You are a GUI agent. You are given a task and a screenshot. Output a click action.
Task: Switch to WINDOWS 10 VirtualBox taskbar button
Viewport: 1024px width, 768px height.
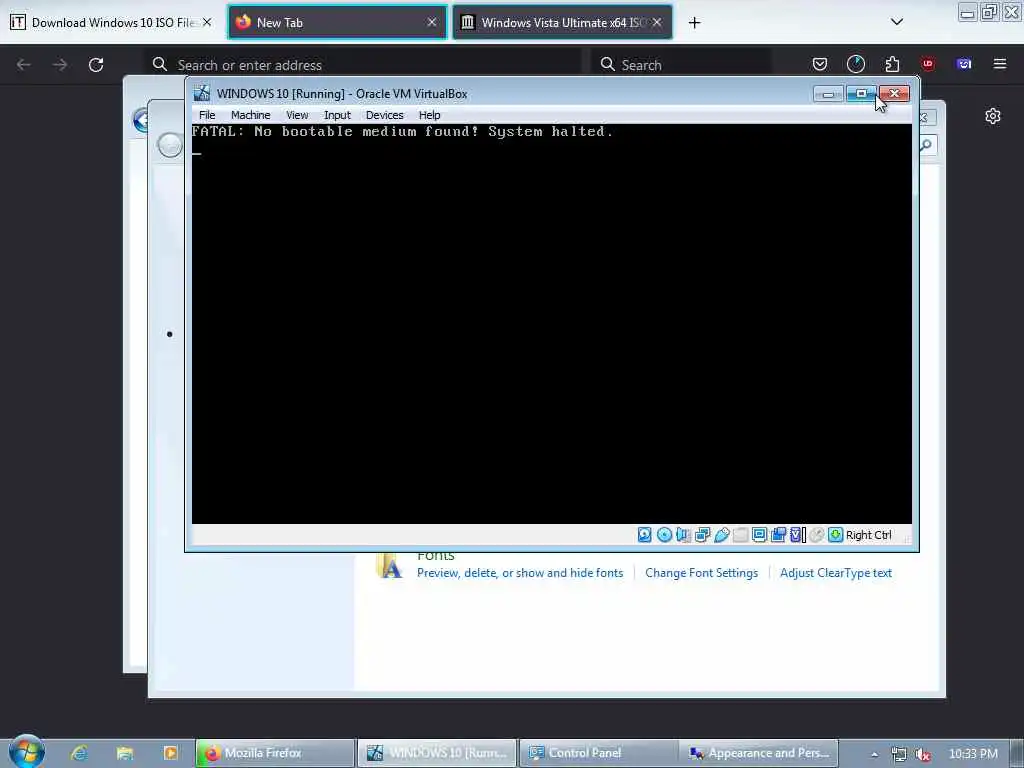pyautogui.click(x=437, y=753)
